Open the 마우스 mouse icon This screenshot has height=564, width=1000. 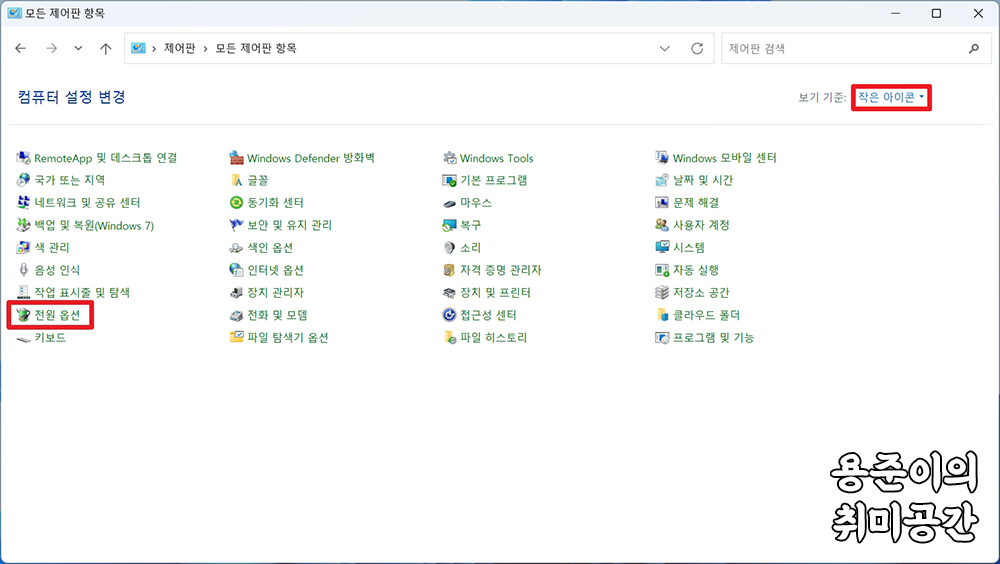pyautogui.click(x=450, y=203)
